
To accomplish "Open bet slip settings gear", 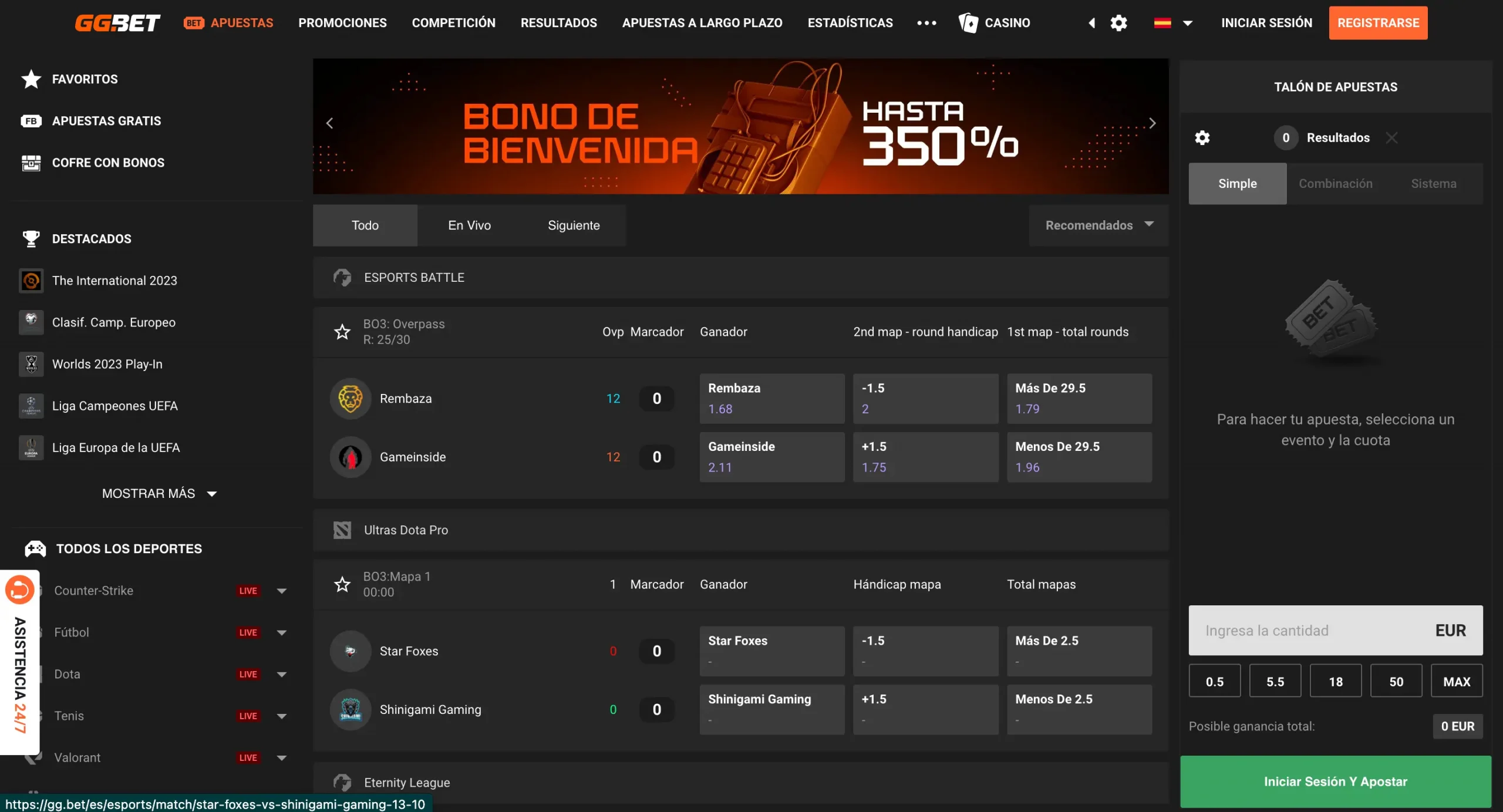I will [1202, 138].
